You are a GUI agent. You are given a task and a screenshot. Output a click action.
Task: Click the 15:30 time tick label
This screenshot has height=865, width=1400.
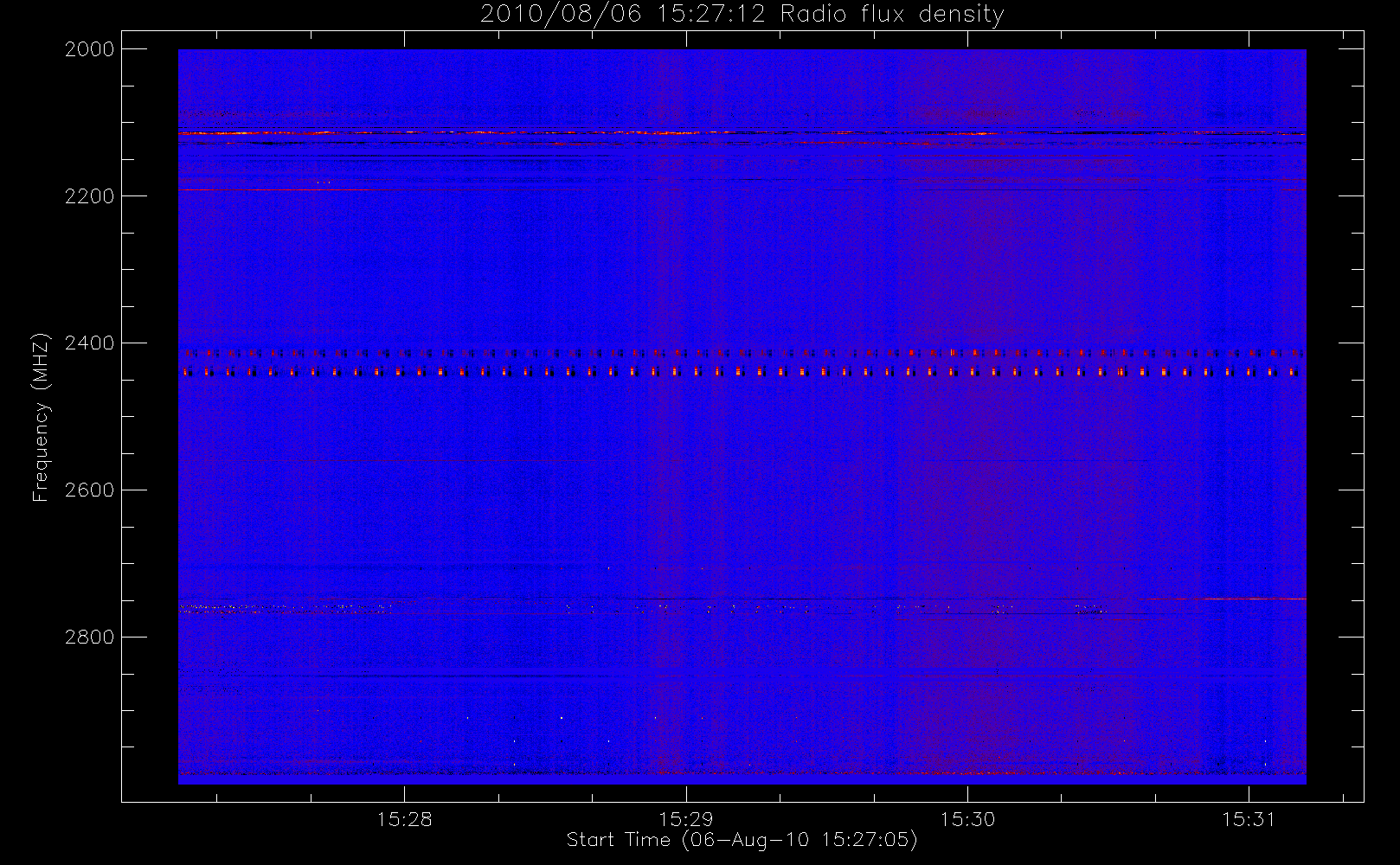(x=967, y=819)
